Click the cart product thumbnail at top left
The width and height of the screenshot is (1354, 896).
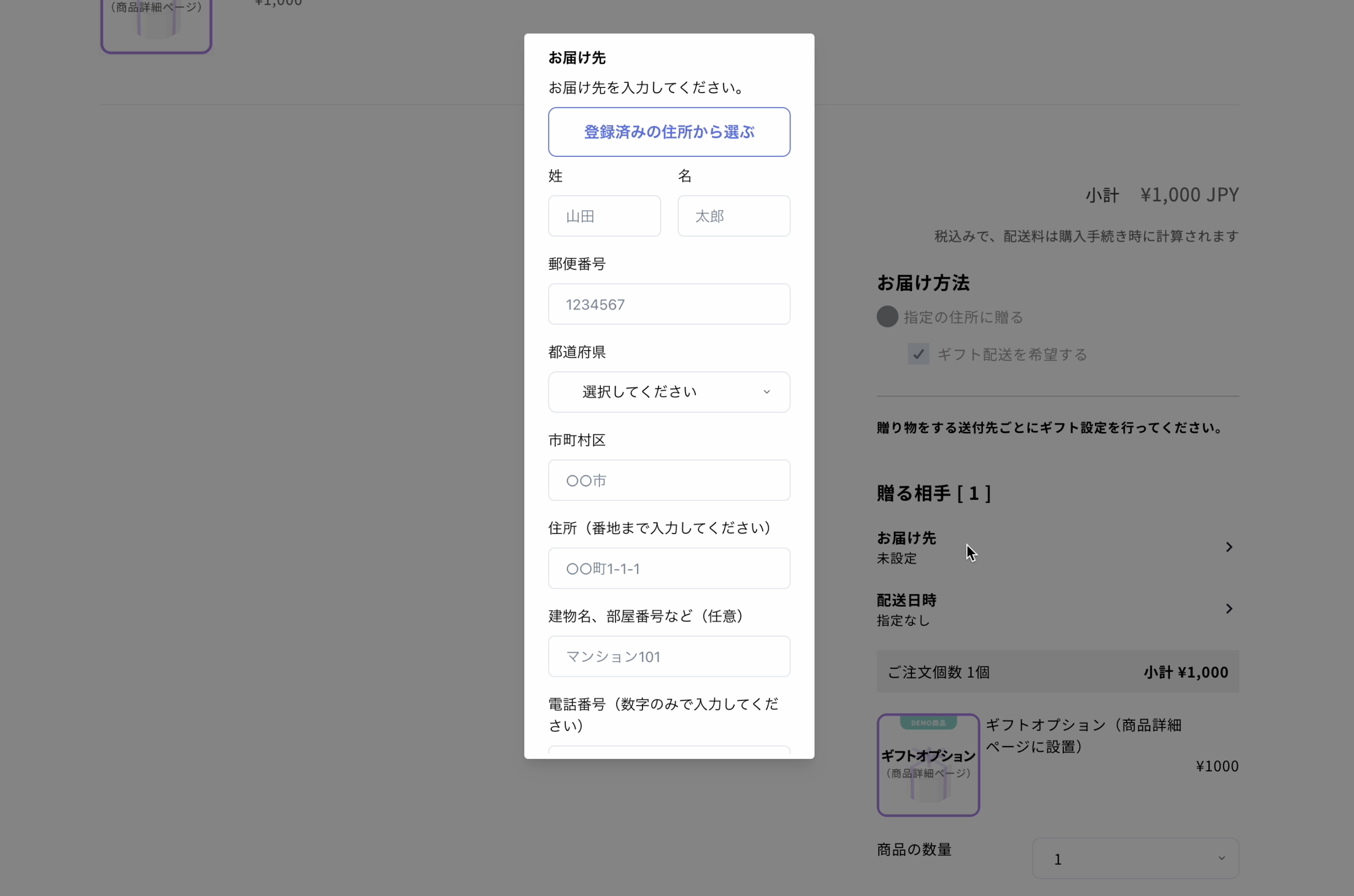tap(156, 26)
